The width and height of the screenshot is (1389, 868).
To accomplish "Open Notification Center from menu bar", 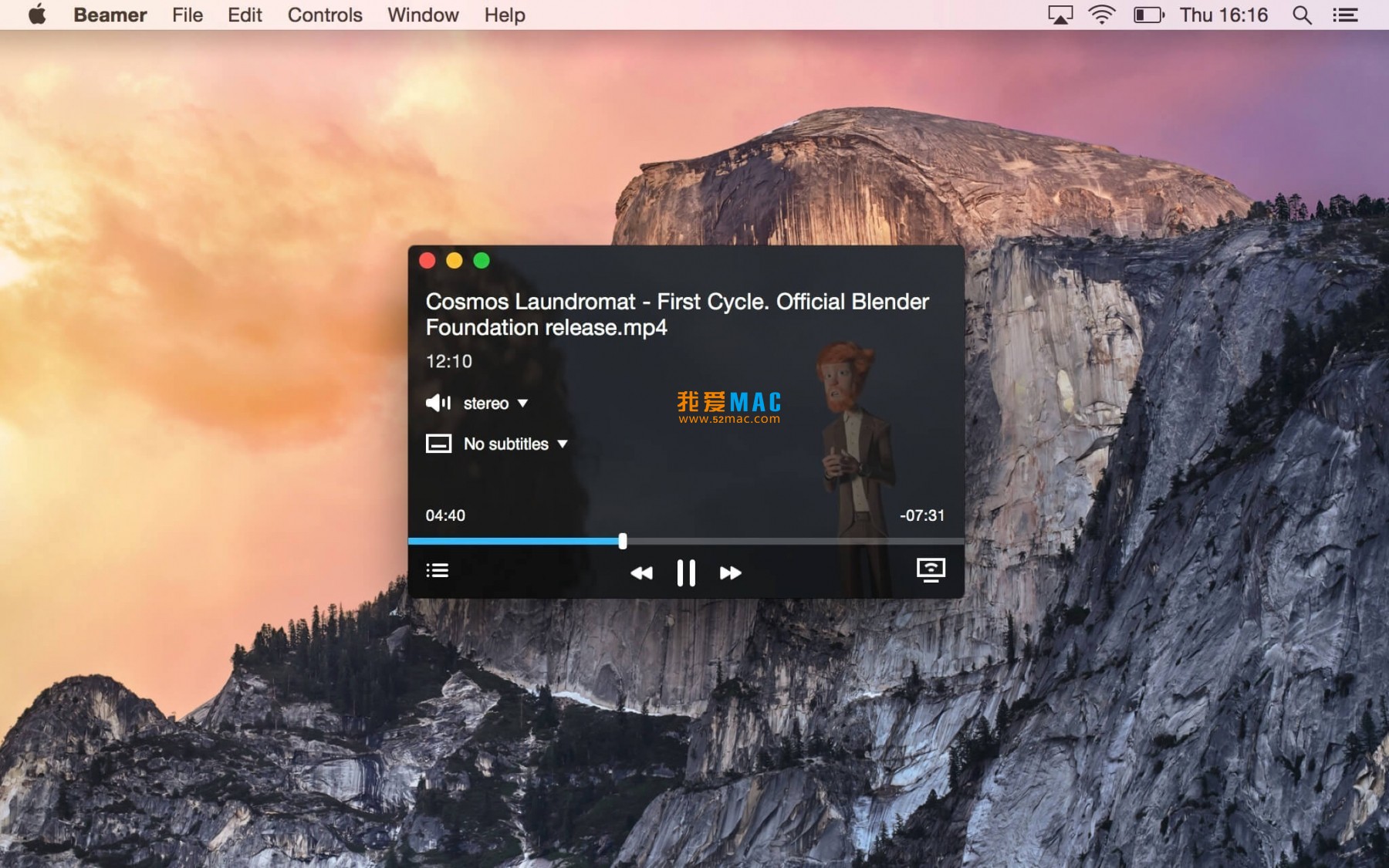I will [x=1344, y=14].
